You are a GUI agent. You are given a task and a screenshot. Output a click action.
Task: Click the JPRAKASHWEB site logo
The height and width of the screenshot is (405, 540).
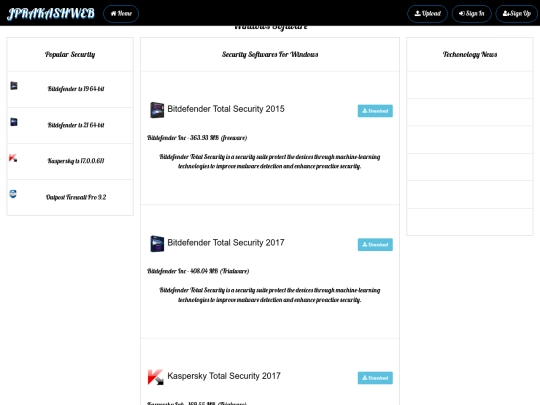pyautogui.click(x=51, y=13)
